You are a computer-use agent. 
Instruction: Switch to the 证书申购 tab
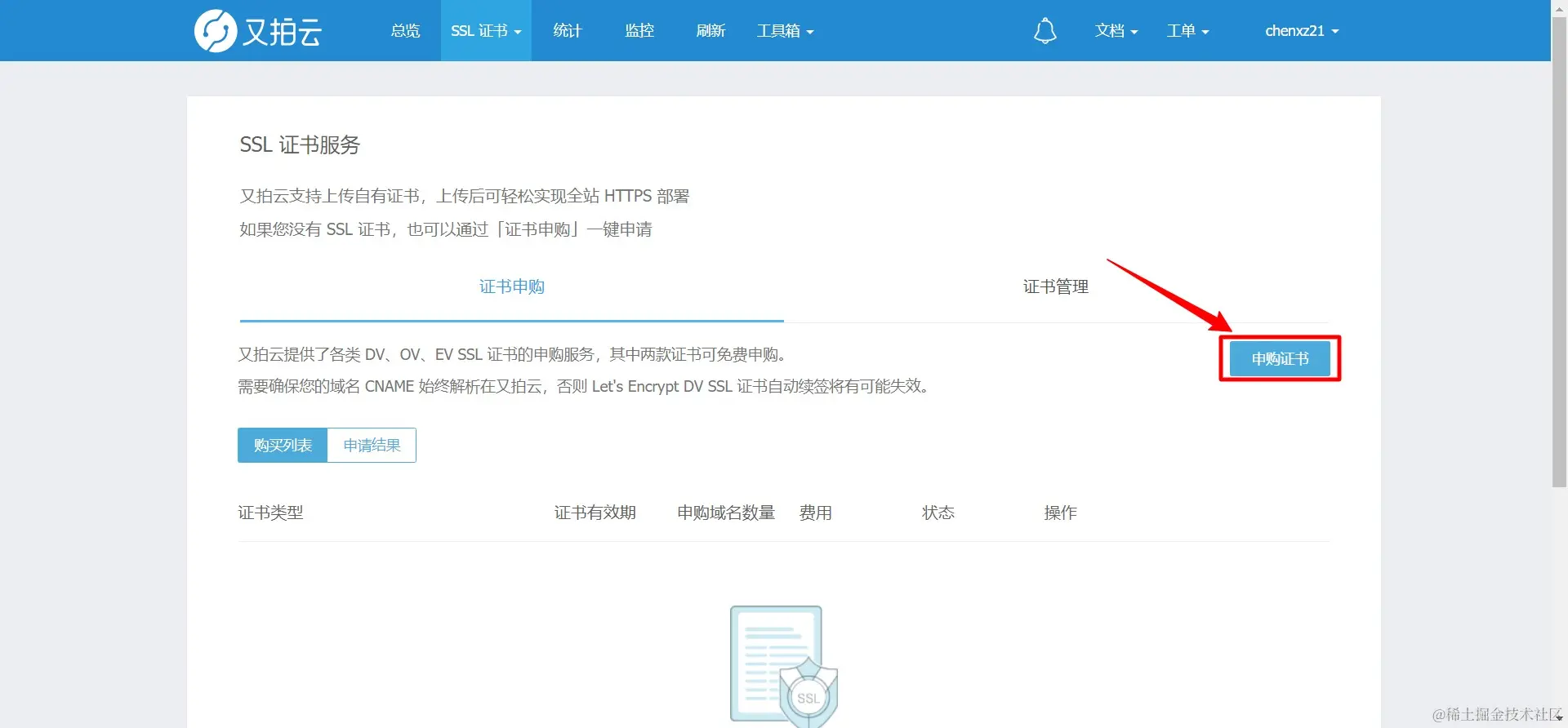coord(512,286)
